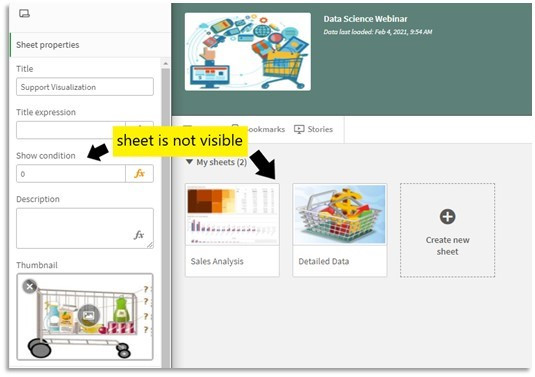This screenshot has width=535, height=377.
Task: Click the Show condition input field
Action: tap(71, 174)
